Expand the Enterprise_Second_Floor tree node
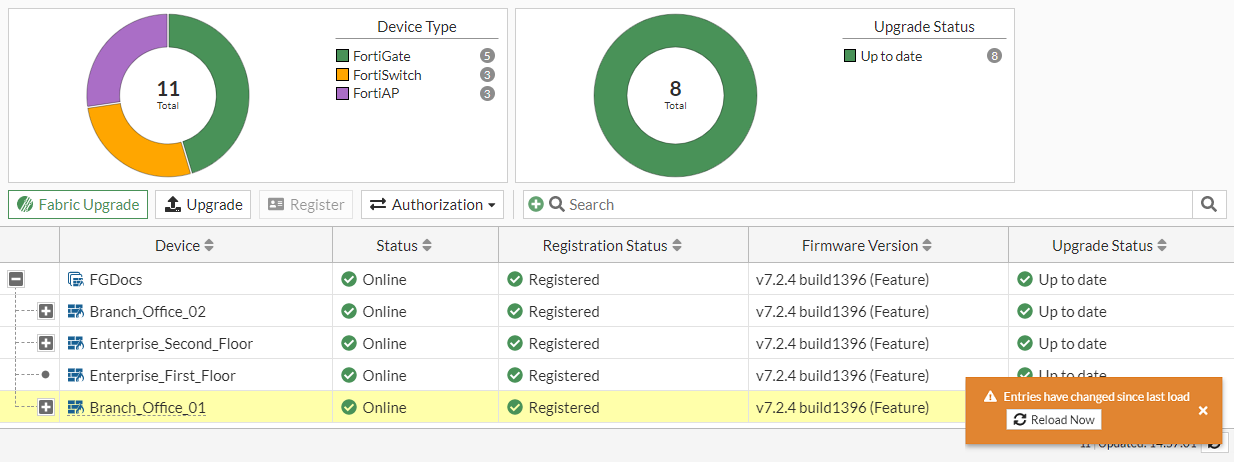This screenshot has width=1234, height=462. pyautogui.click(x=46, y=344)
